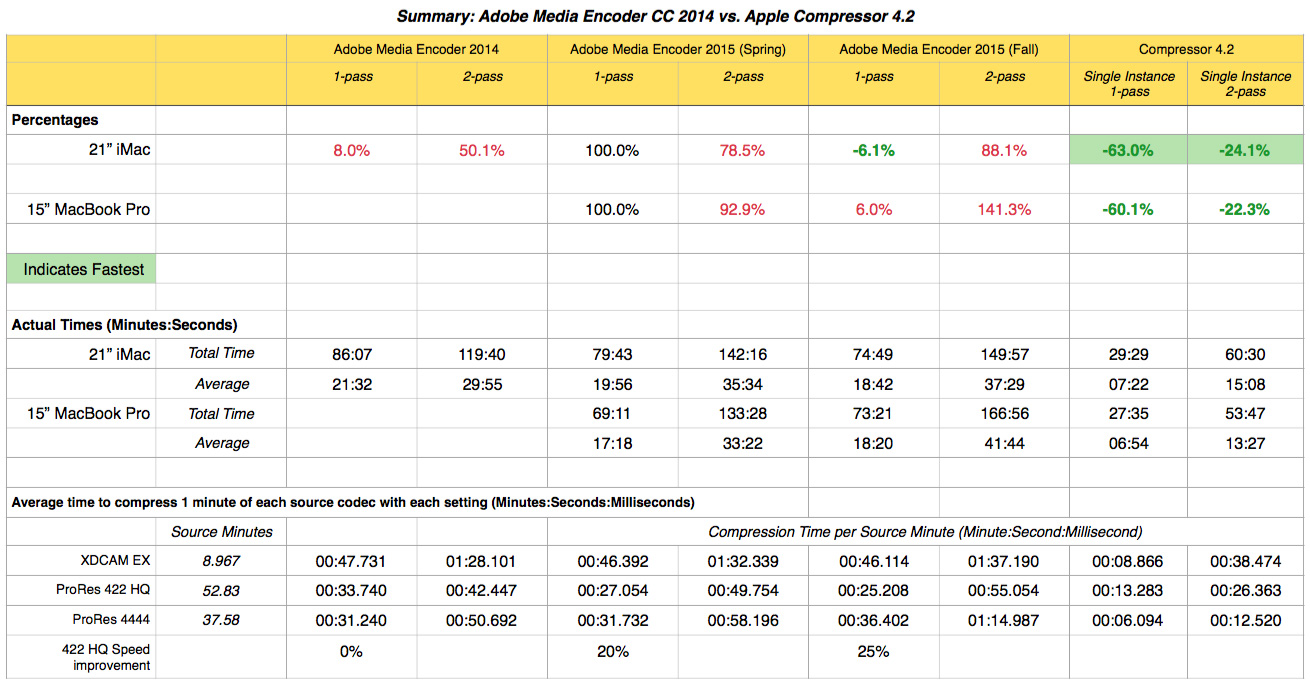Viewport: 1310px width, 686px height.
Task: Select the '149:57' total time cell
Action: [x=1005, y=354]
